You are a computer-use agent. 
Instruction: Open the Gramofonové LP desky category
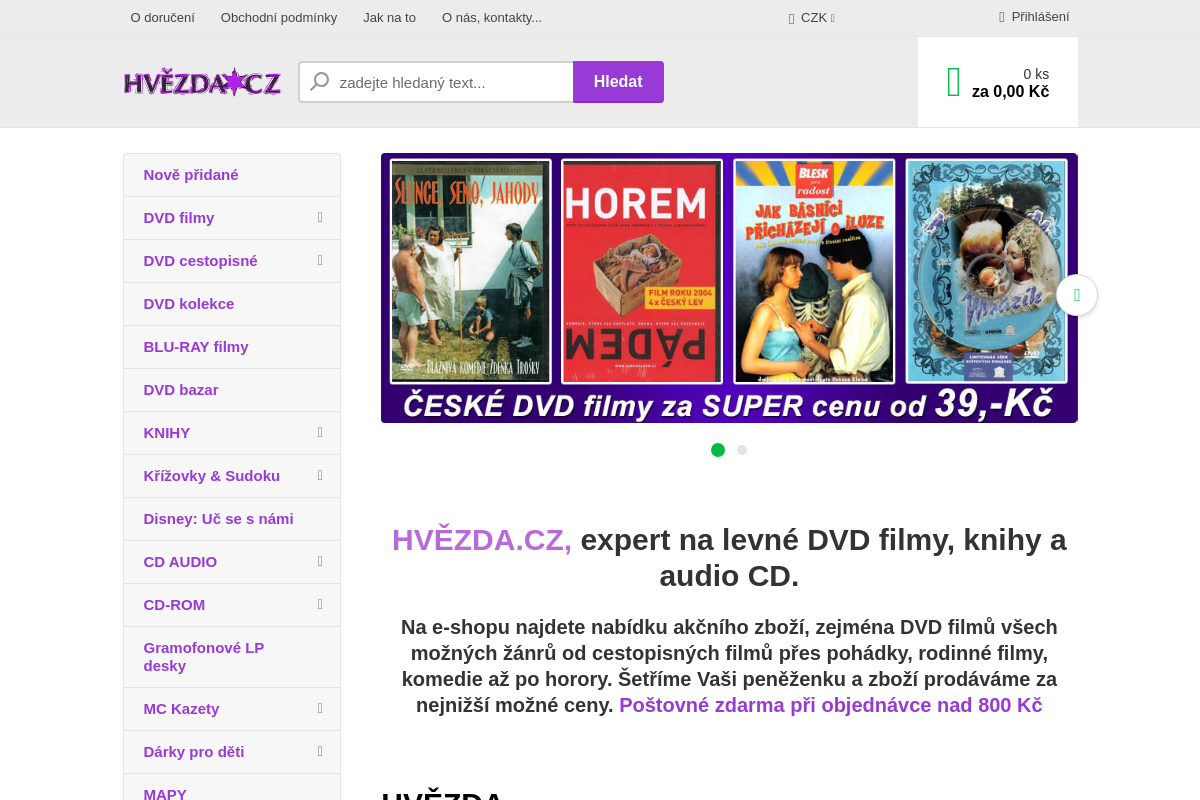point(232,657)
